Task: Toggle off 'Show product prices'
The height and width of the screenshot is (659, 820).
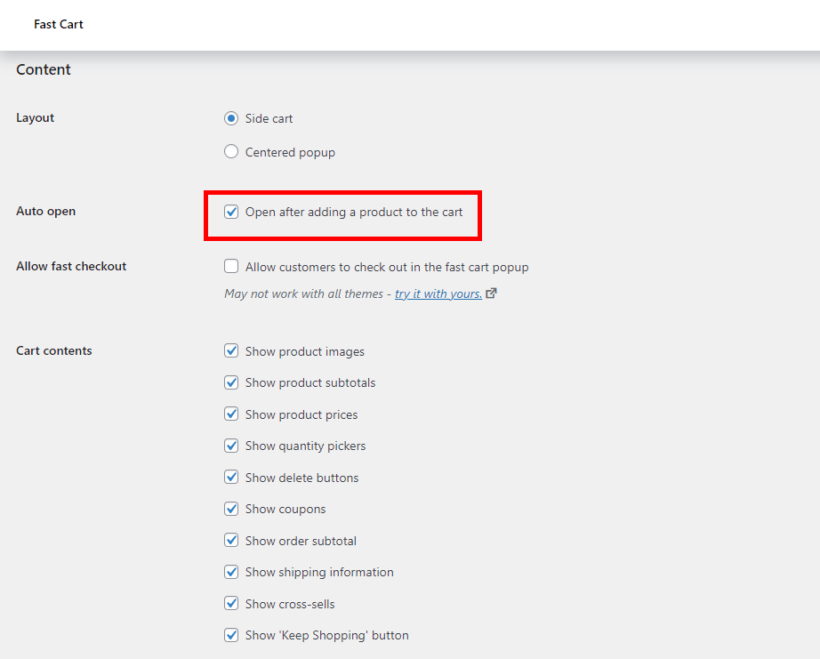Action: point(231,414)
